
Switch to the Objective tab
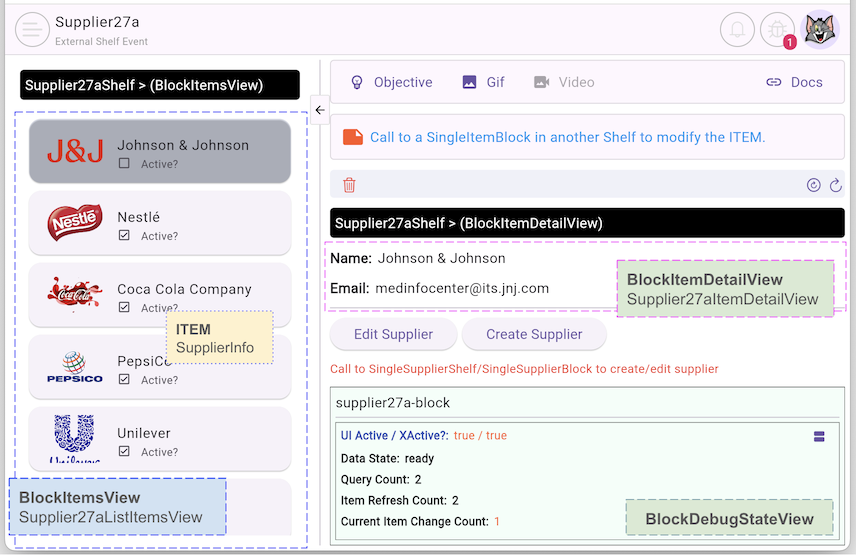pyautogui.click(x=391, y=82)
